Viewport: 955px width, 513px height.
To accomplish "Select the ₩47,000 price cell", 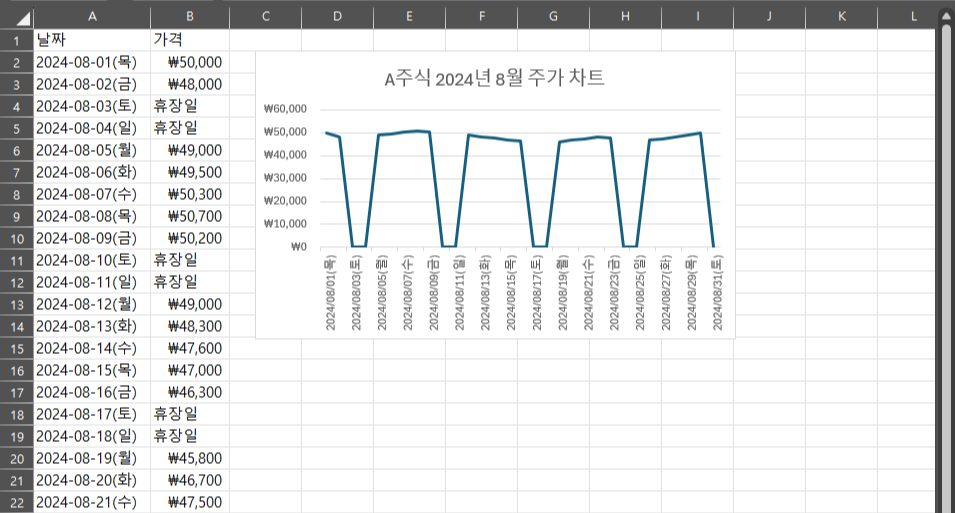I will pos(190,370).
